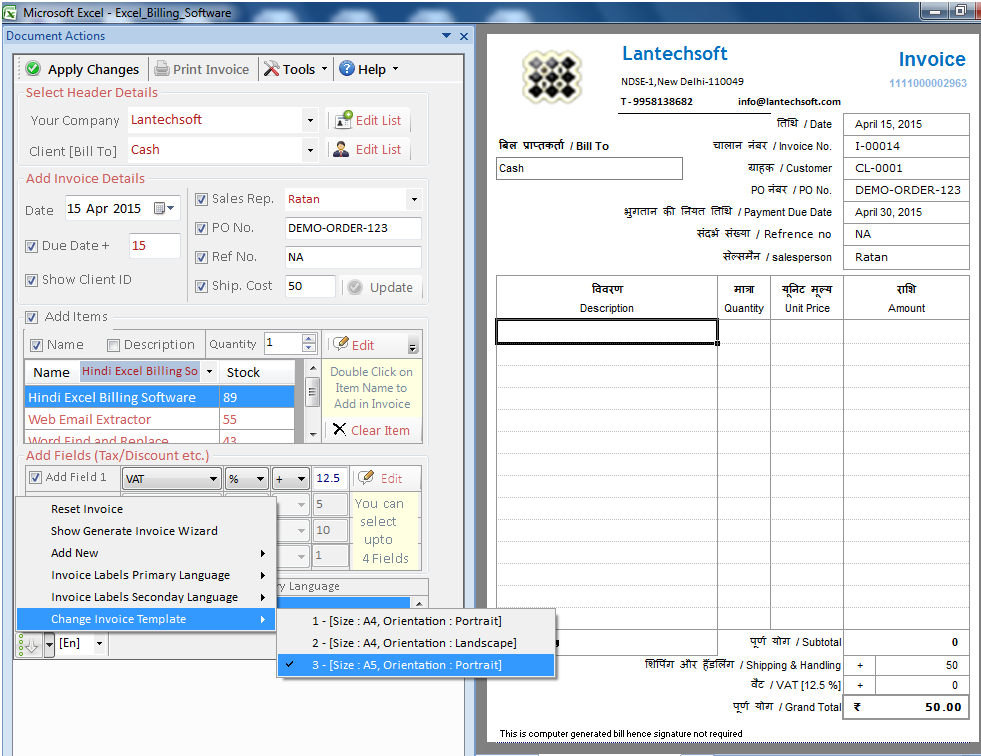This screenshot has width=981, height=756.
Task: Toggle the Add Field 1 checkbox
Action: point(36,478)
